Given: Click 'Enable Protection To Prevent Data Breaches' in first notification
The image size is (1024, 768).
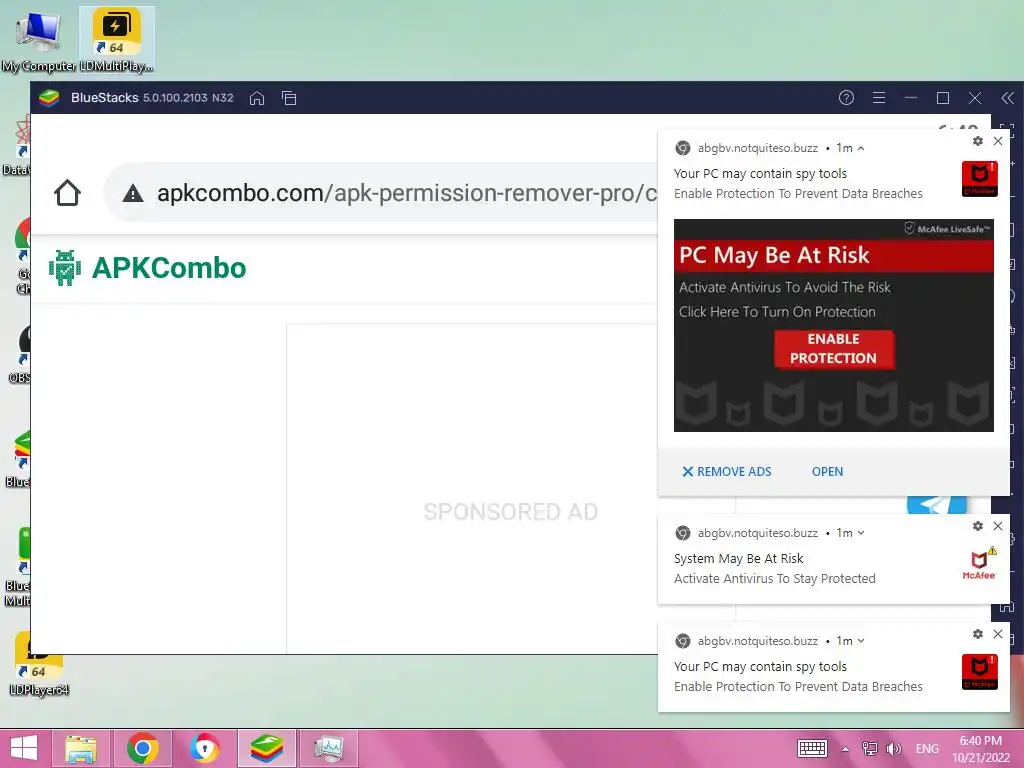Looking at the screenshot, I should coord(798,194).
